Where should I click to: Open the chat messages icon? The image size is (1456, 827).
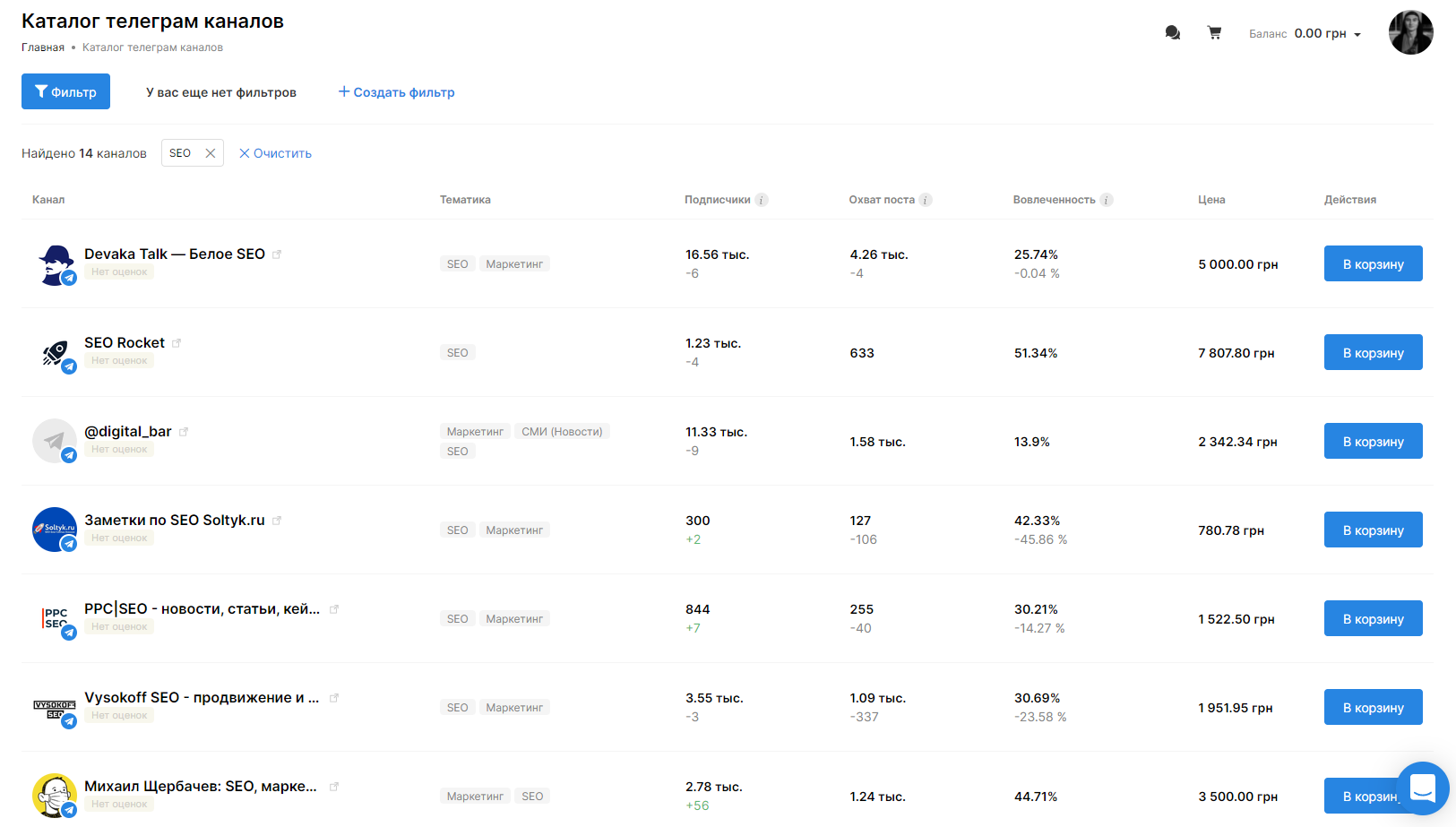point(1172,33)
